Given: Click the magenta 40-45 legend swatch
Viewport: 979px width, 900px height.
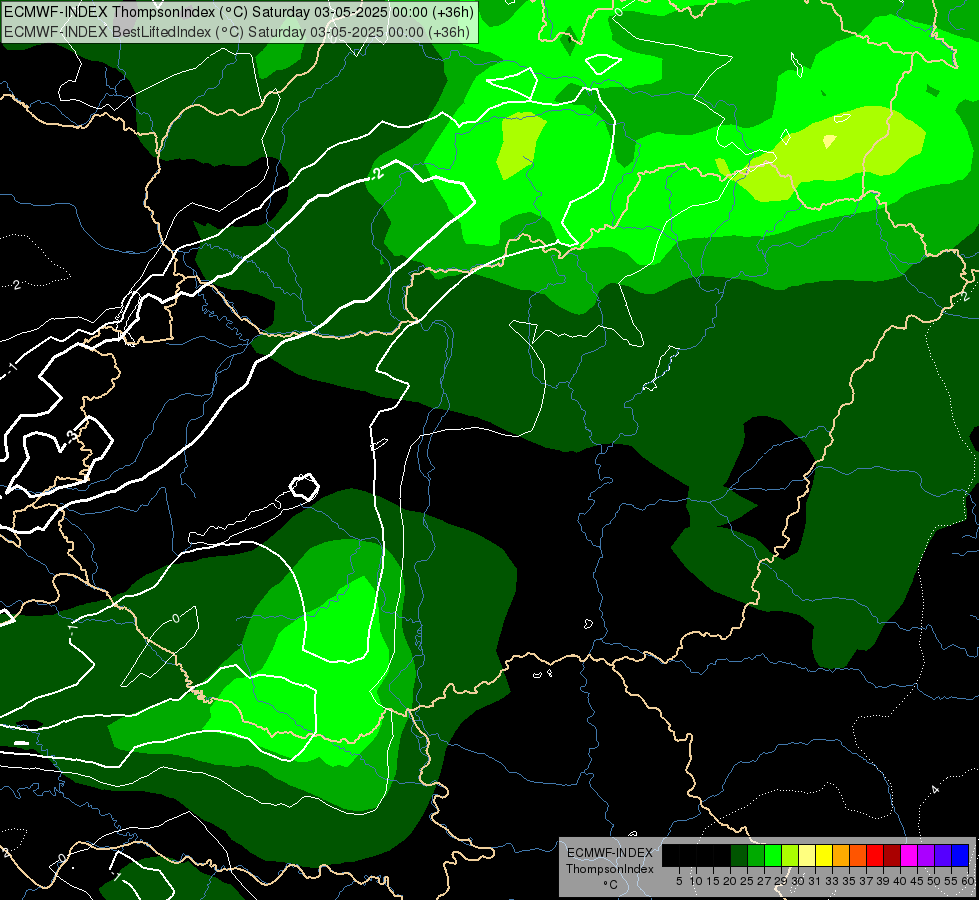Looking at the screenshot, I should (909, 855).
